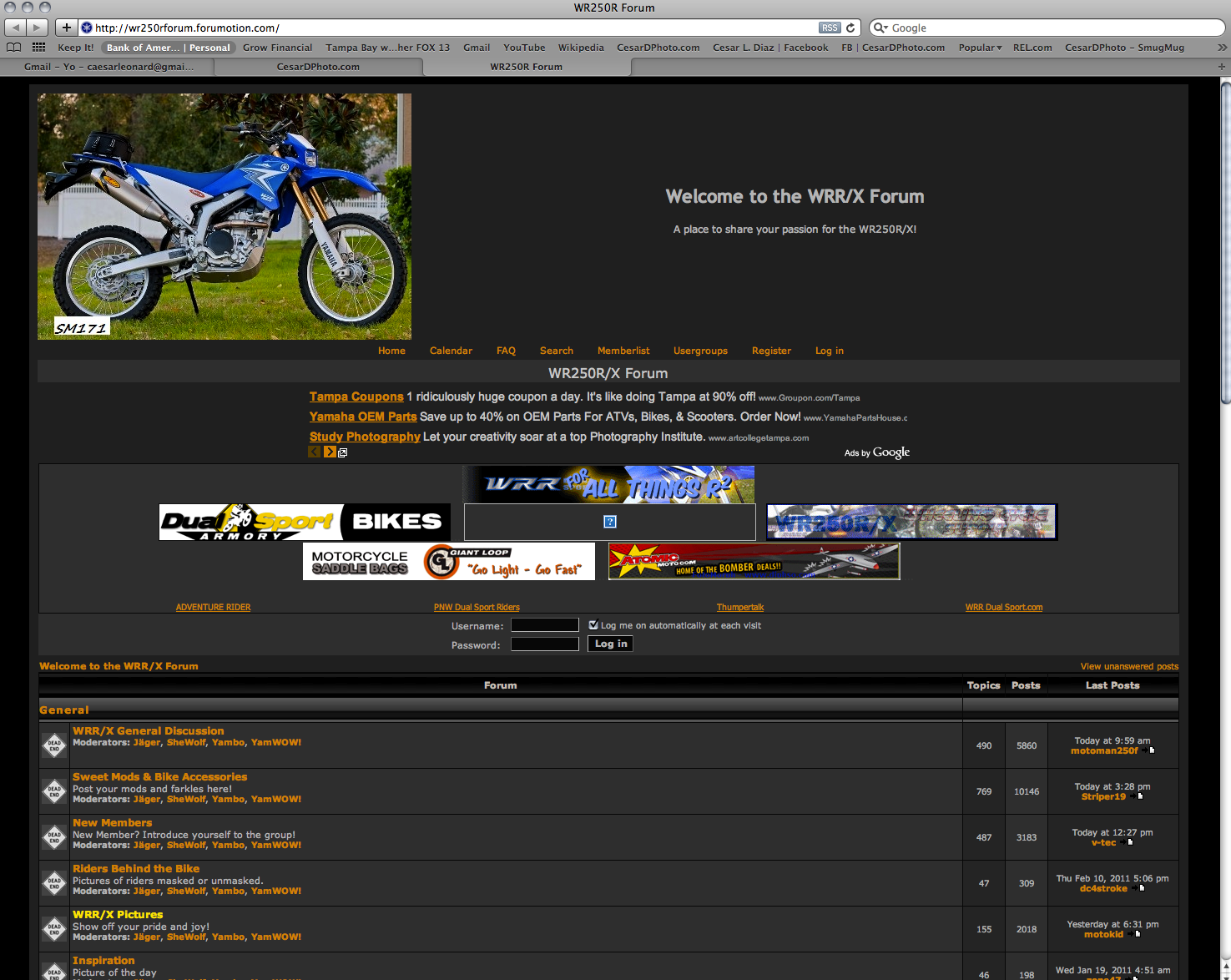1231x980 pixels.
Task: Click the Google search magnifier icon
Action: pyautogui.click(x=880, y=28)
